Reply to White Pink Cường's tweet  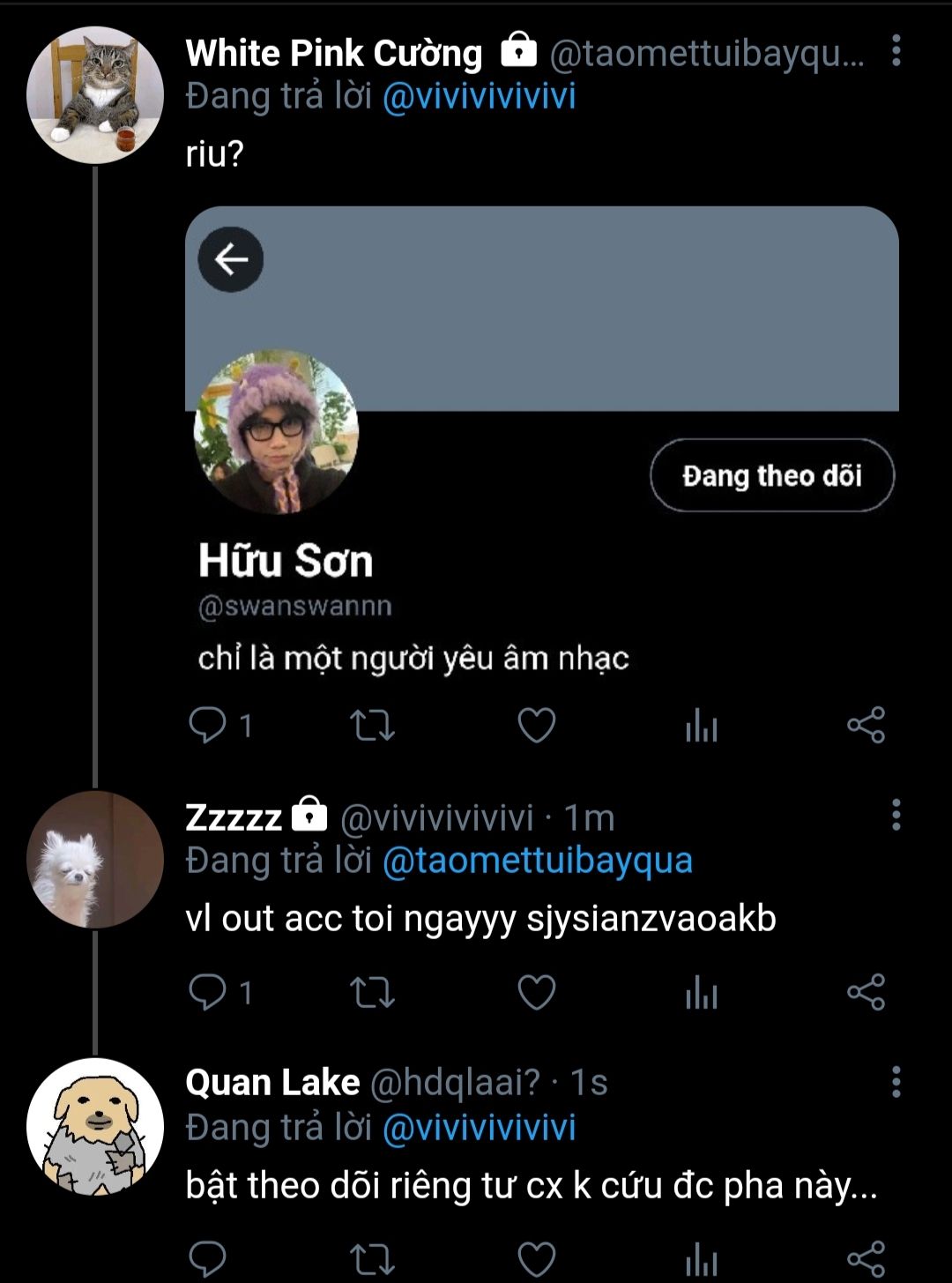(x=208, y=726)
